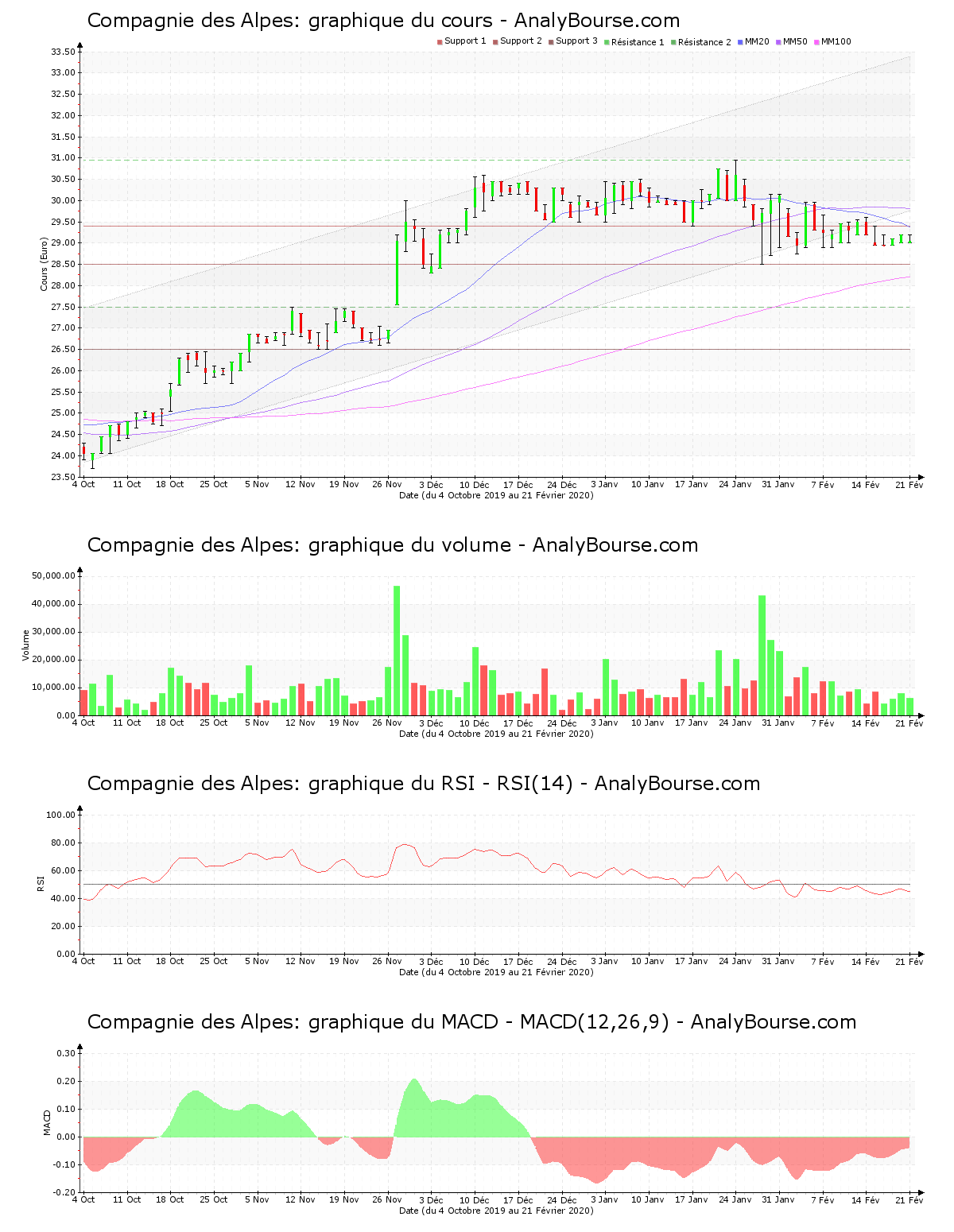Click the 'Volume' vertical axis label
This screenshot has height=1232, width=954.
(x=25, y=645)
